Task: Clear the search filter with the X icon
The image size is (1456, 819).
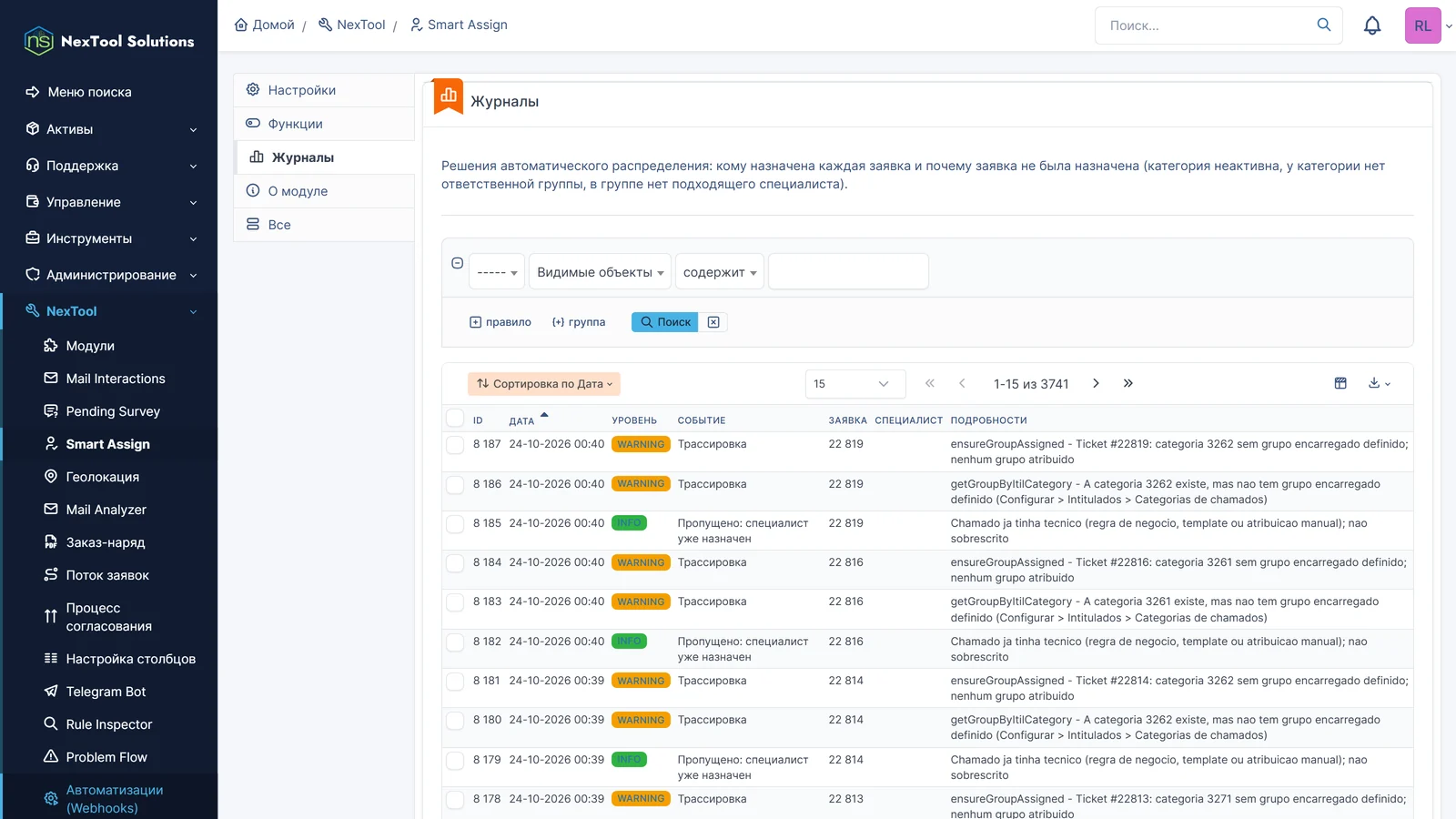Action: (x=713, y=322)
